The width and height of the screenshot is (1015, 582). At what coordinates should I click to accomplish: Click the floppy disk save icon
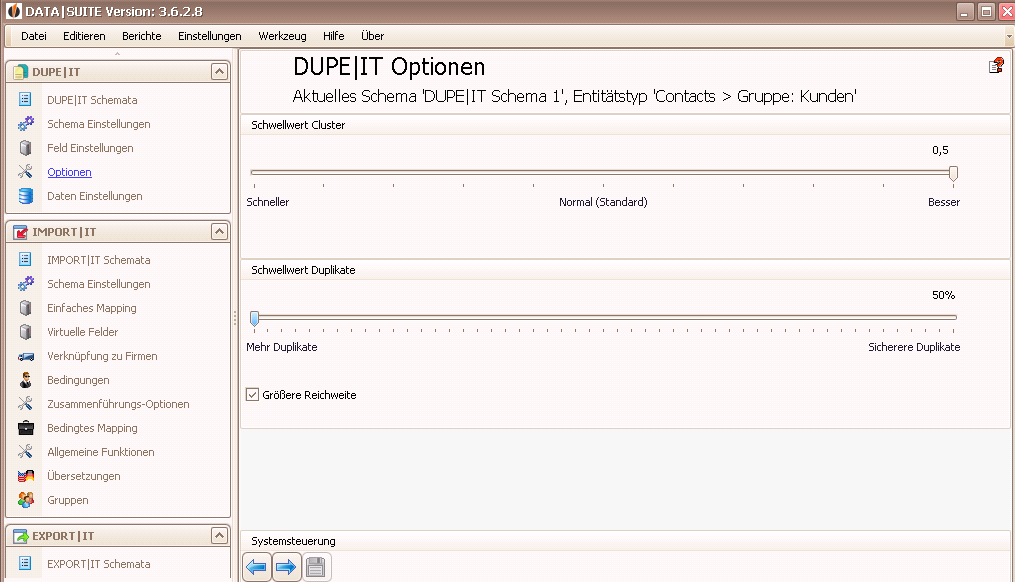click(317, 568)
